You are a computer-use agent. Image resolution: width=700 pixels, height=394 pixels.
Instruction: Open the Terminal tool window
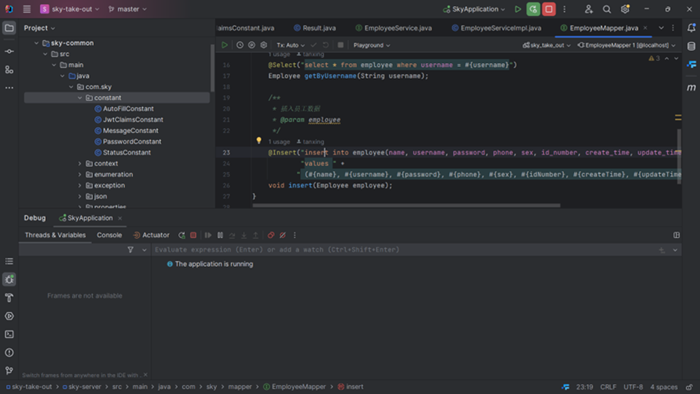[9, 334]
